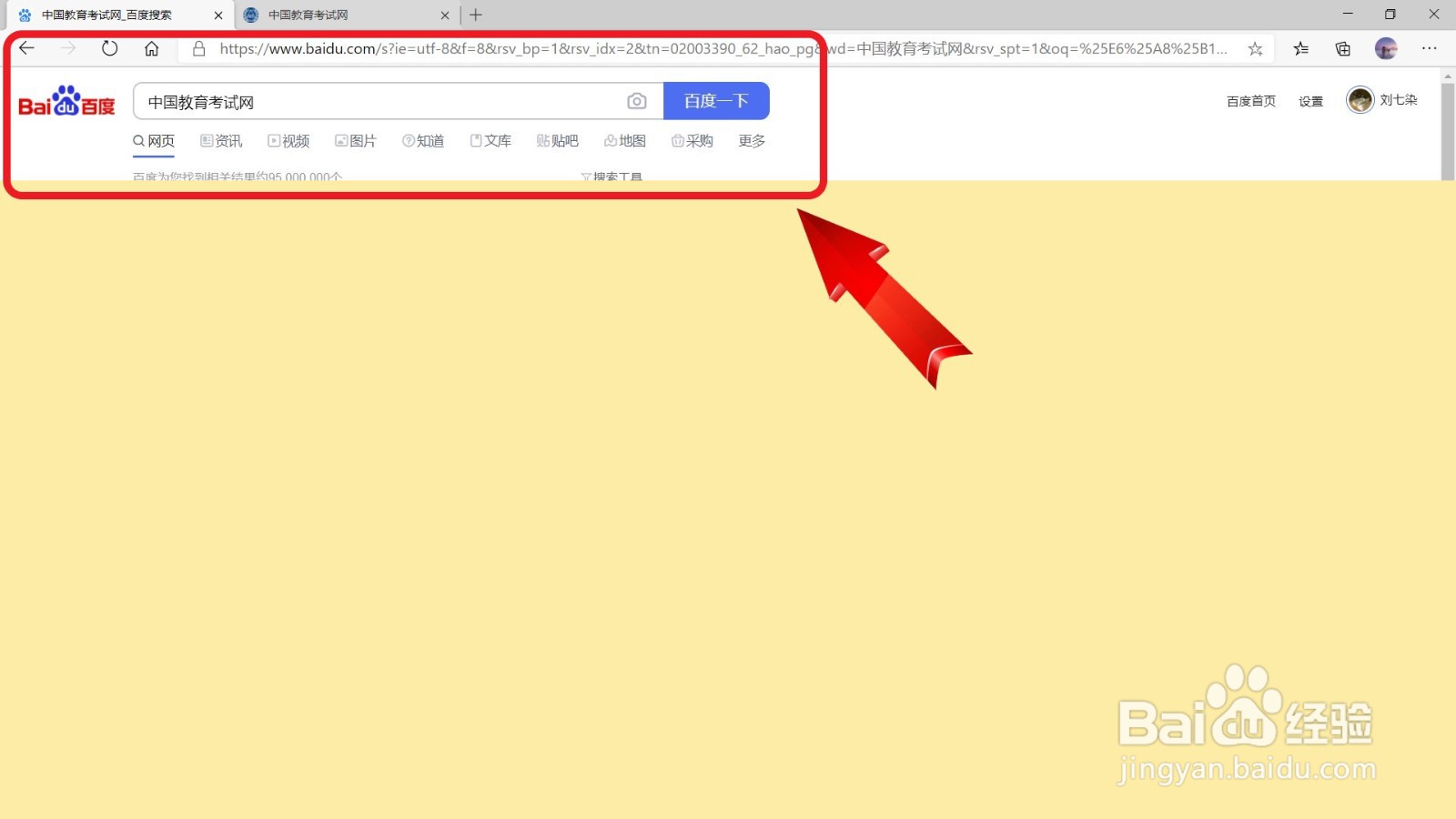Open the browser home page icon

click(152, 48)
